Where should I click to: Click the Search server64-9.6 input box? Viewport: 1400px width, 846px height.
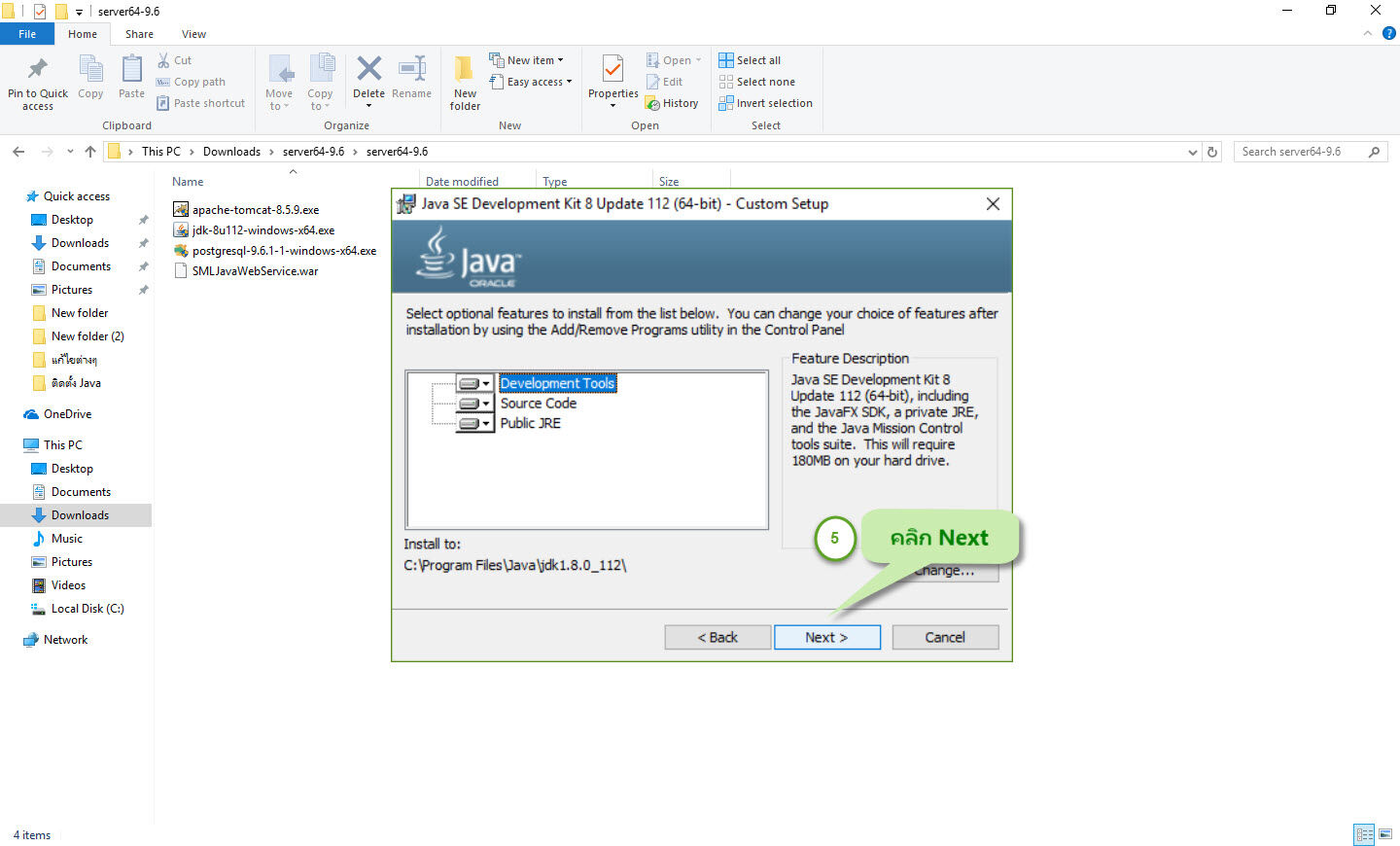(1303, 152)
